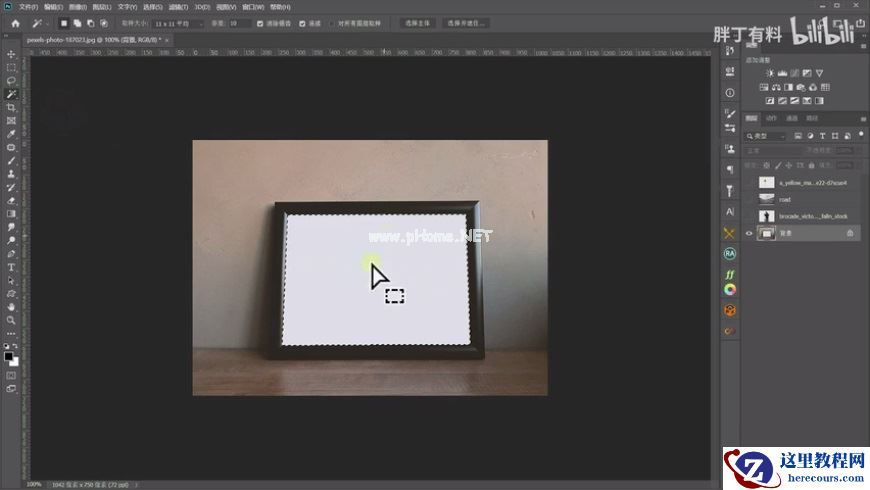870x490 pixels.
Task: Select the Brush tool
Action: coord(11,161)
